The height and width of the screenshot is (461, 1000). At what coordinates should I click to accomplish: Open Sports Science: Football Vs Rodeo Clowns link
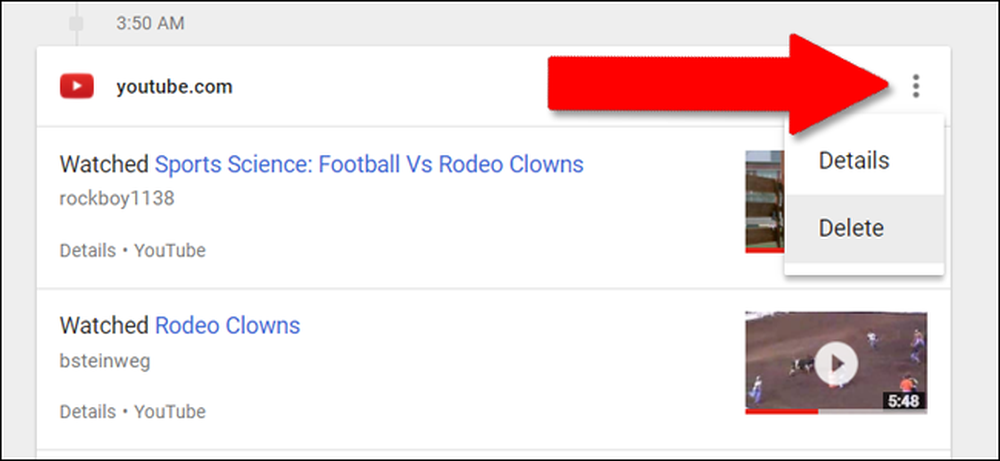(x=369, y=165)
